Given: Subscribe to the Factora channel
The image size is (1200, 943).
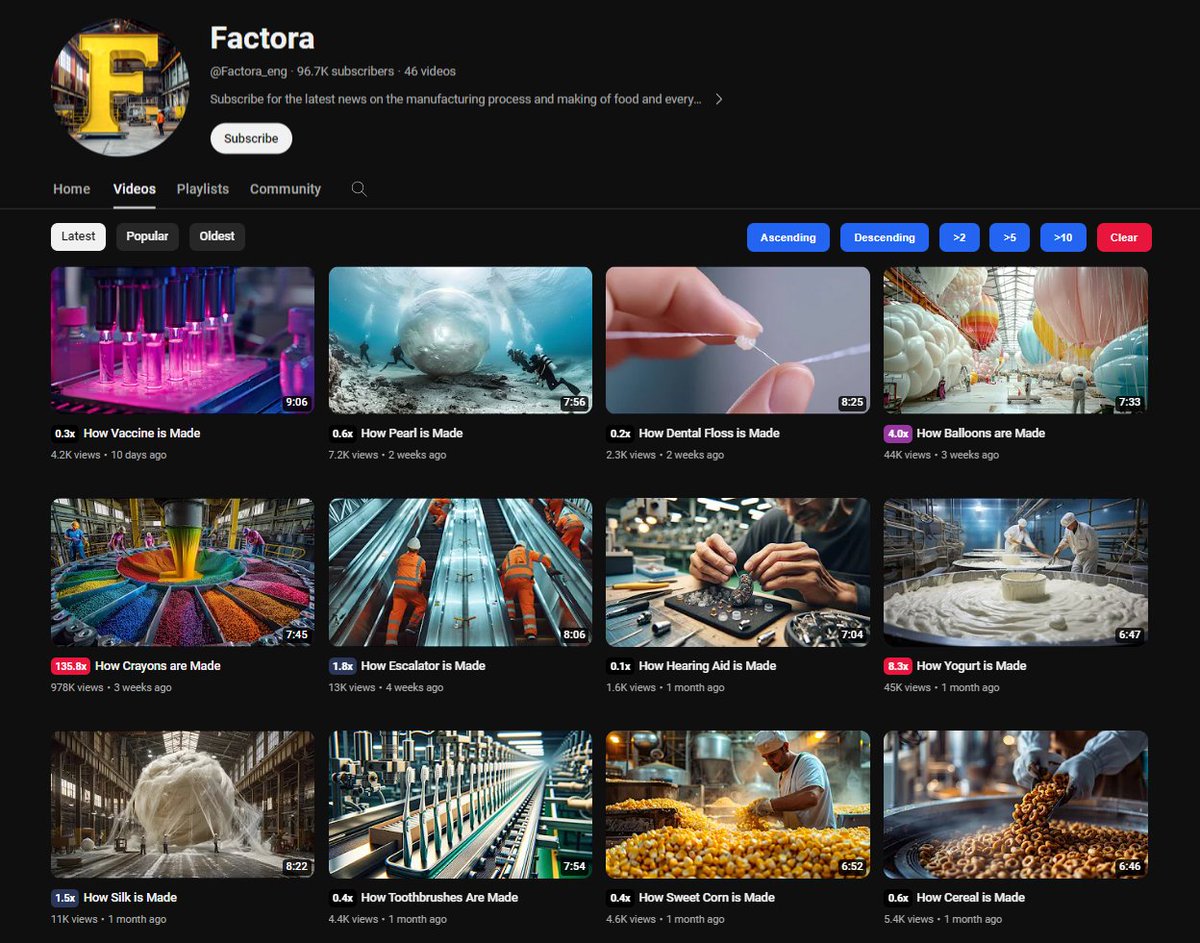Looking at the screenshot, I should pos(251,138).
